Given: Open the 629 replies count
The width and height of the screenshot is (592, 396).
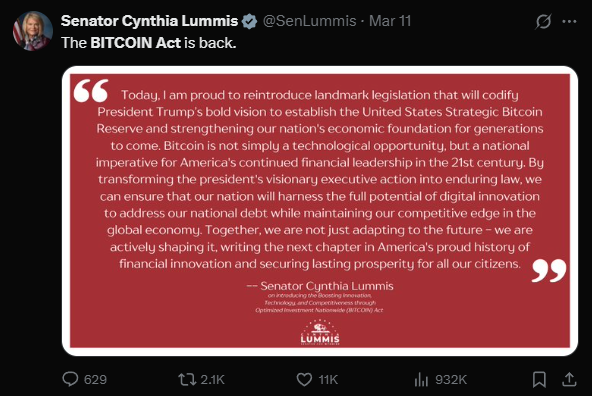Looking at the screenshot, I should [95, 379].
